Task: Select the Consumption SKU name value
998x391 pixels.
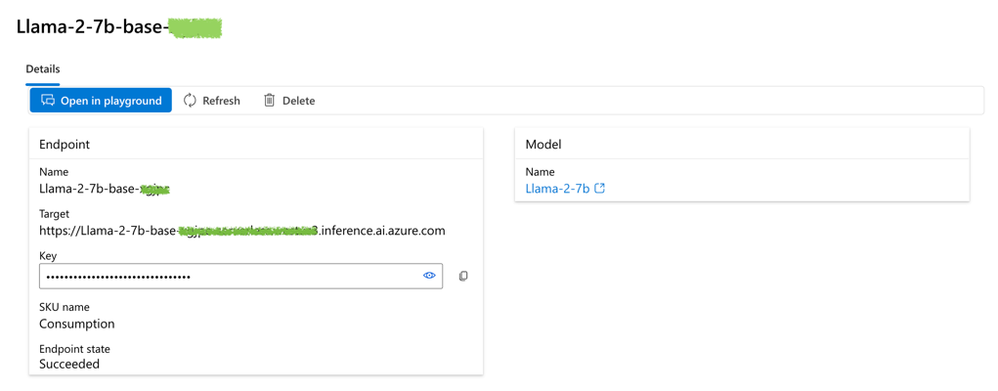Action: (x=77, y=323)
